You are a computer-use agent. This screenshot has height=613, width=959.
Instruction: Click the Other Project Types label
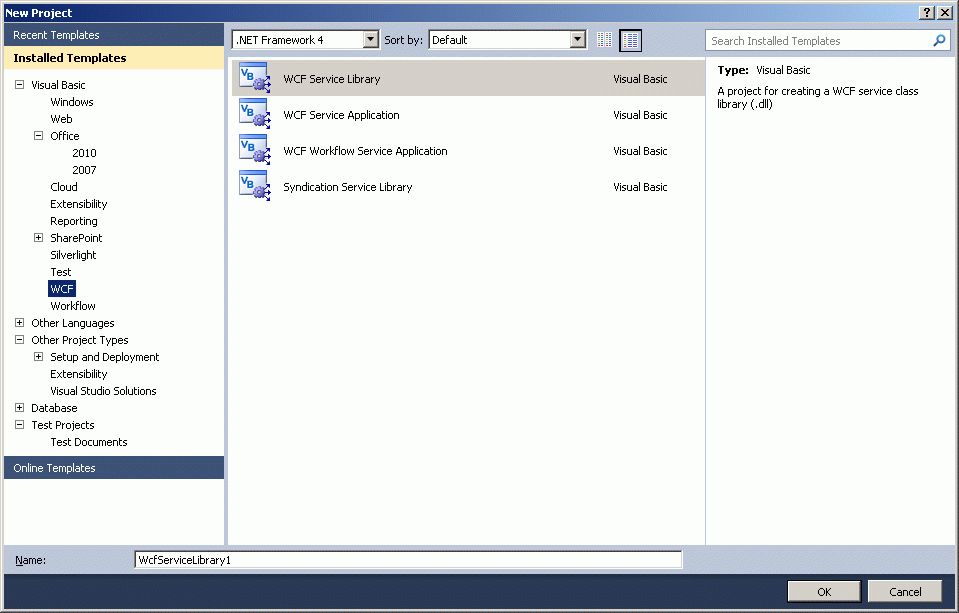pyautogui.click(x=80, y=340)
